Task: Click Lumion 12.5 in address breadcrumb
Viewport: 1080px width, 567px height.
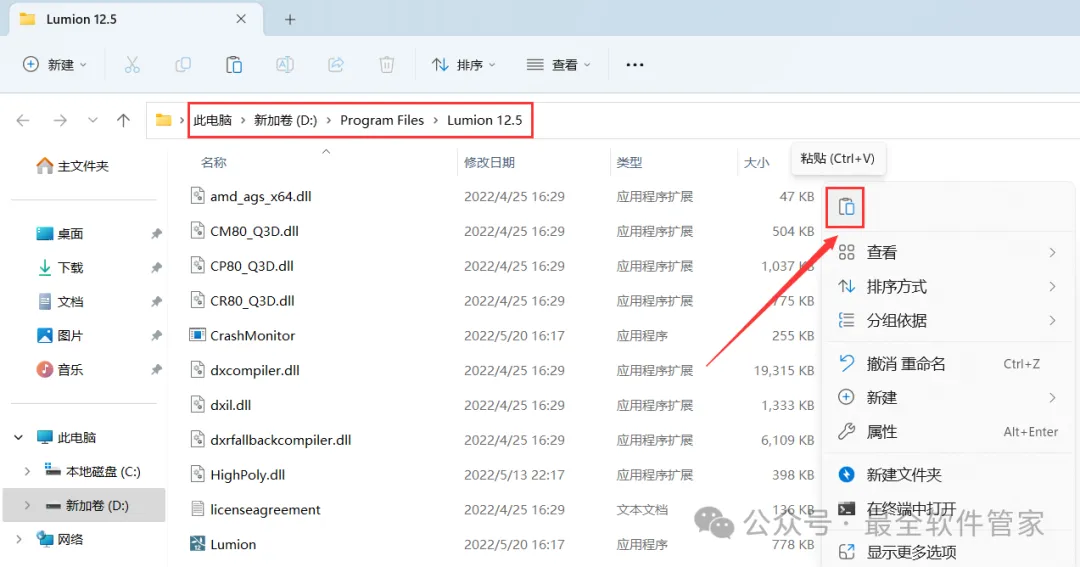Action: point(485,121)
